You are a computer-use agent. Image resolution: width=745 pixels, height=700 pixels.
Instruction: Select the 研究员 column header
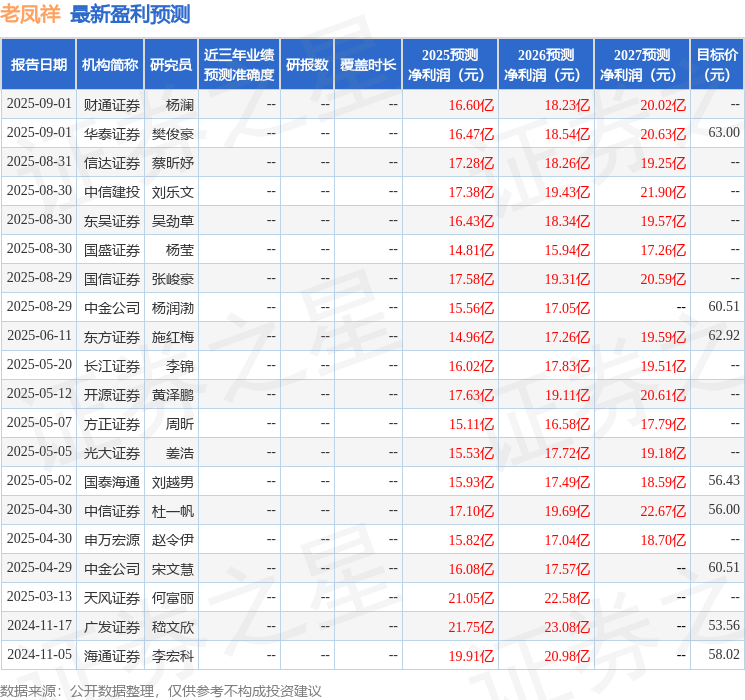tap(170, 65)
